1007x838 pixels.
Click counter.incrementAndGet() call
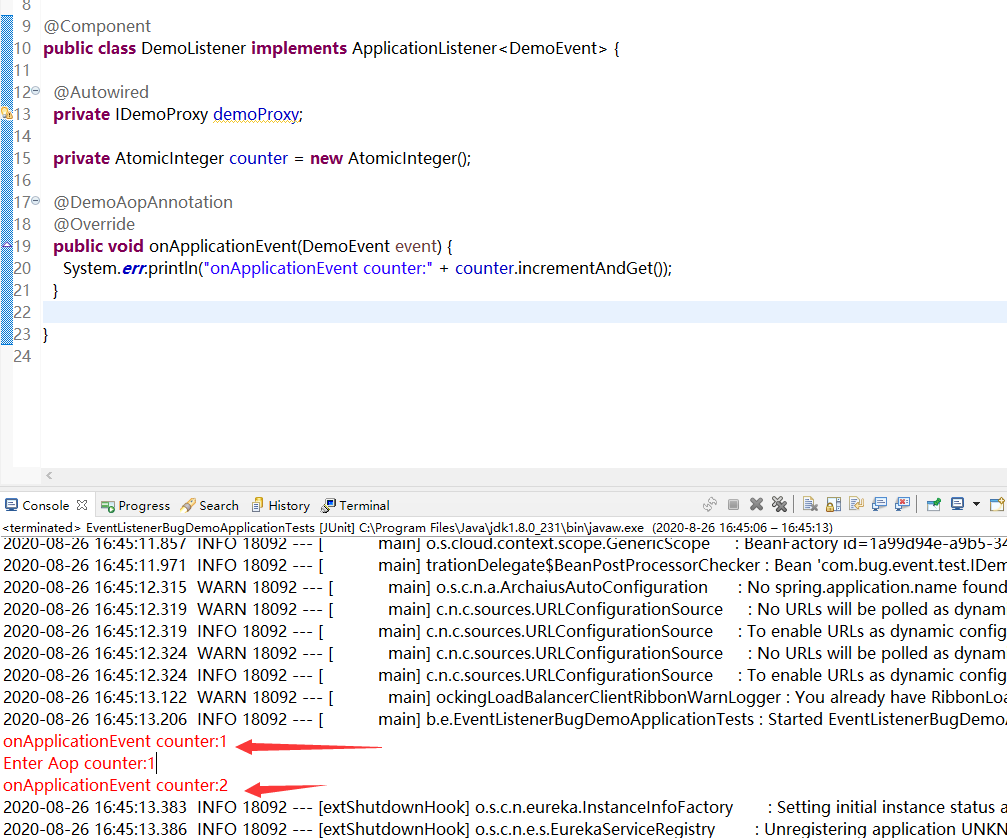(x=562, y=268)
